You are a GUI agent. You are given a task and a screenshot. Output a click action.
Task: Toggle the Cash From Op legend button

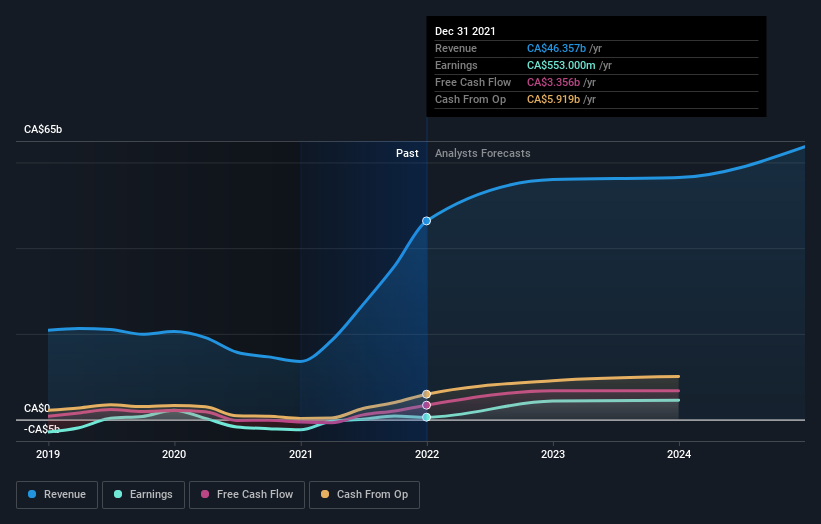click(x=364, y=495)
